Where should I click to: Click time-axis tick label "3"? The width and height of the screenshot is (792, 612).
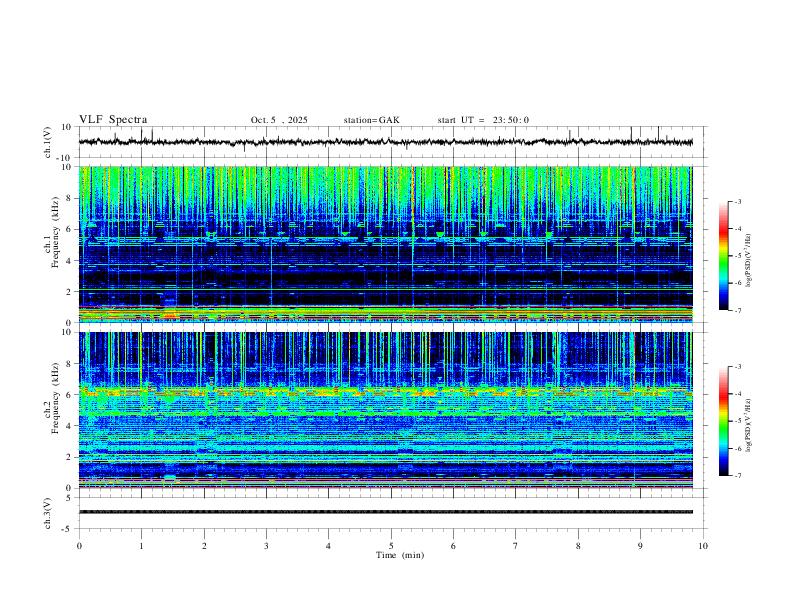point(266,546)
